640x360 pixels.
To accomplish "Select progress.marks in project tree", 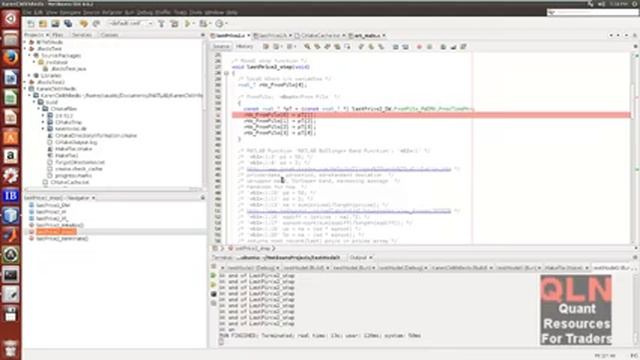I will (x=73, y=176).
